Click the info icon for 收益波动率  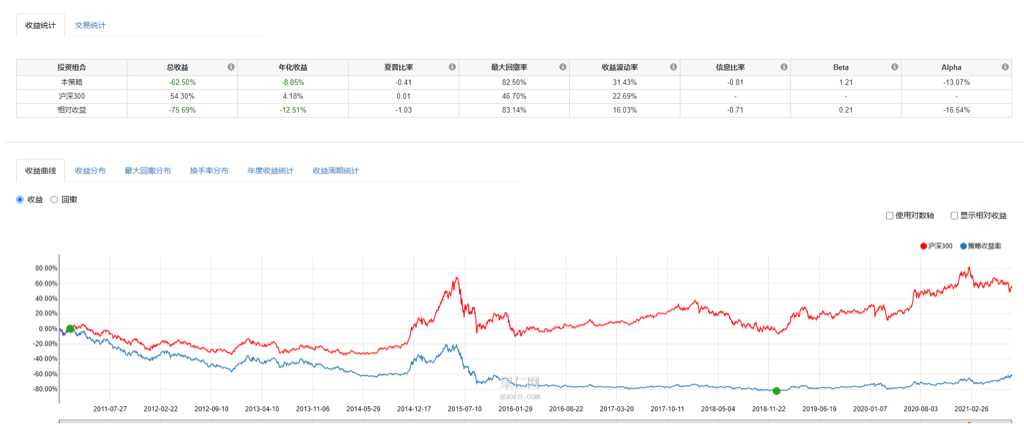[x=674, y=67]
